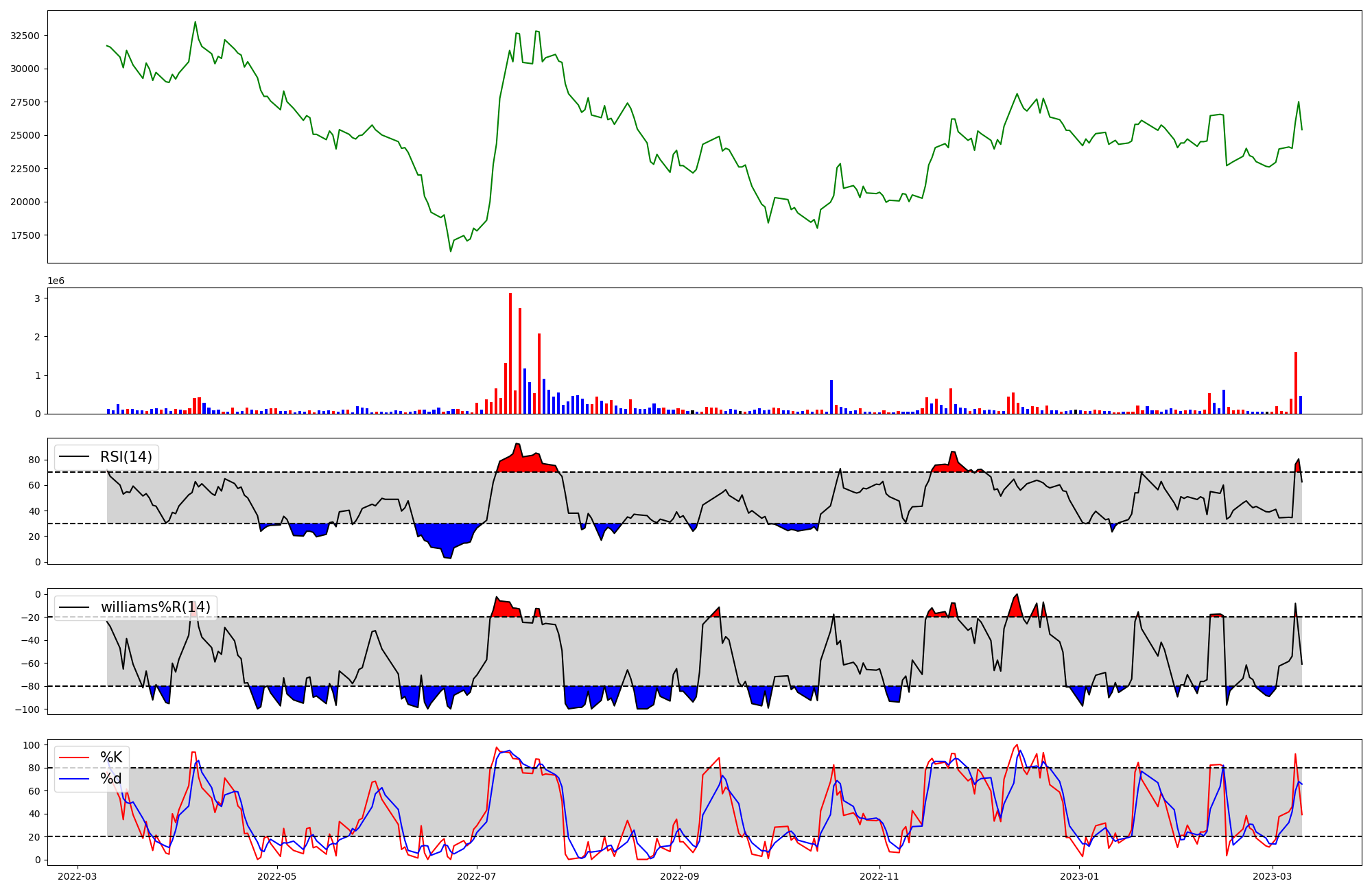Select the %K legend text
Viewport: 1372px width, 892px height.
point(111,758)
